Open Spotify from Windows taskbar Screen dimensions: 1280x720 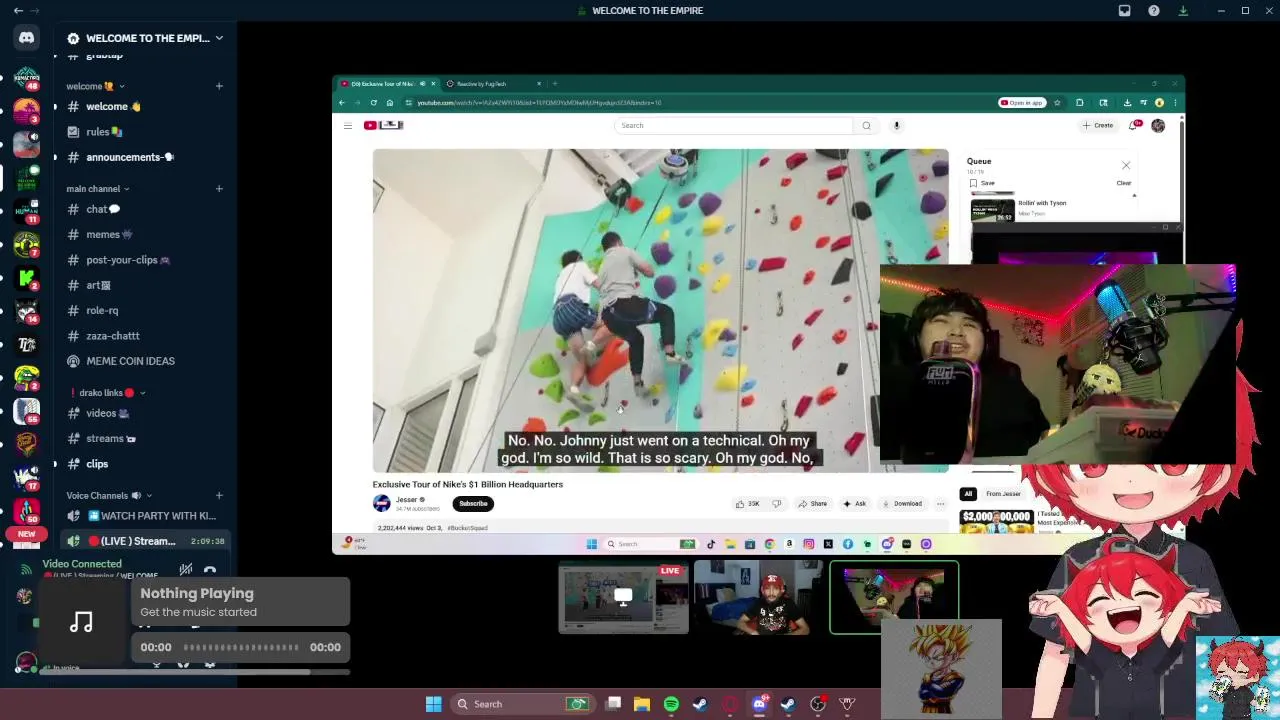click(671, 704)
